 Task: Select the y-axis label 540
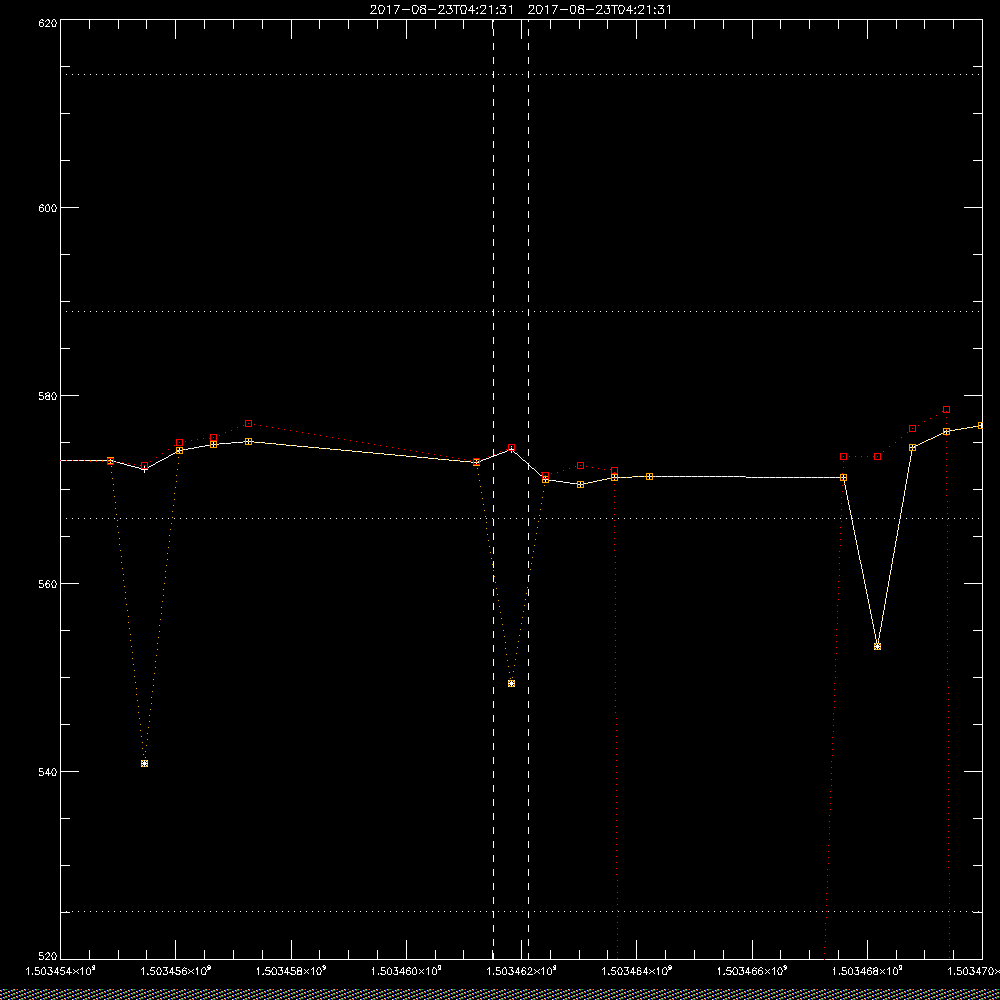click(48, 772)
